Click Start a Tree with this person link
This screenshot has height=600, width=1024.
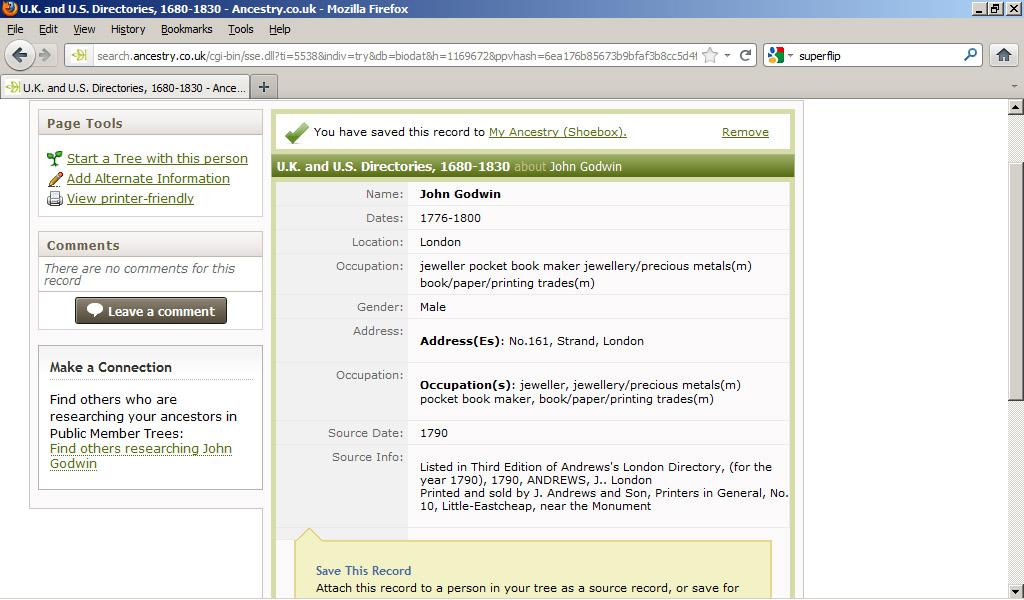point(157,159)
